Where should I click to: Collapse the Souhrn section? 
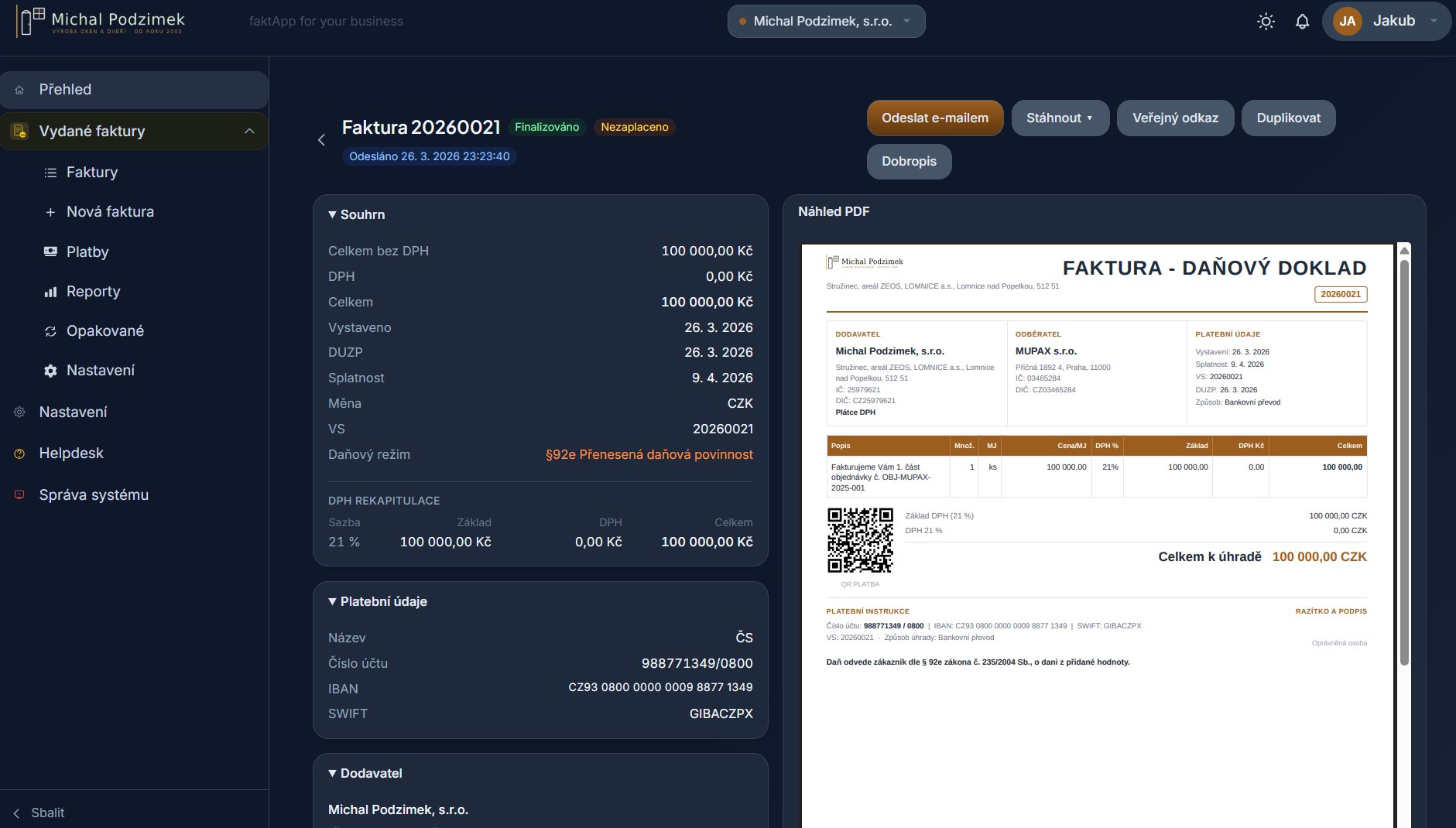(x=357, y=214)
